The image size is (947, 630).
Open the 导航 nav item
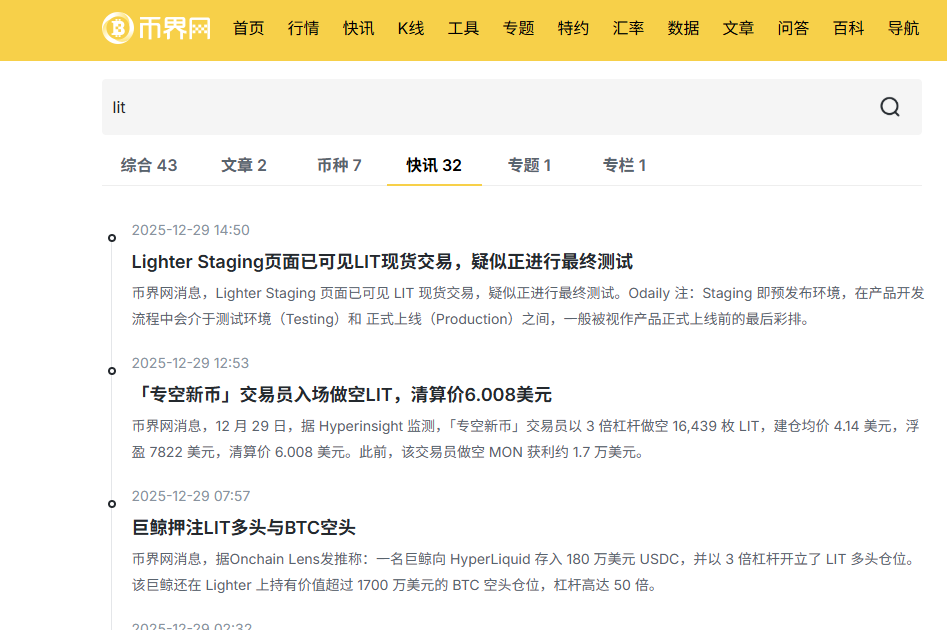903,28
